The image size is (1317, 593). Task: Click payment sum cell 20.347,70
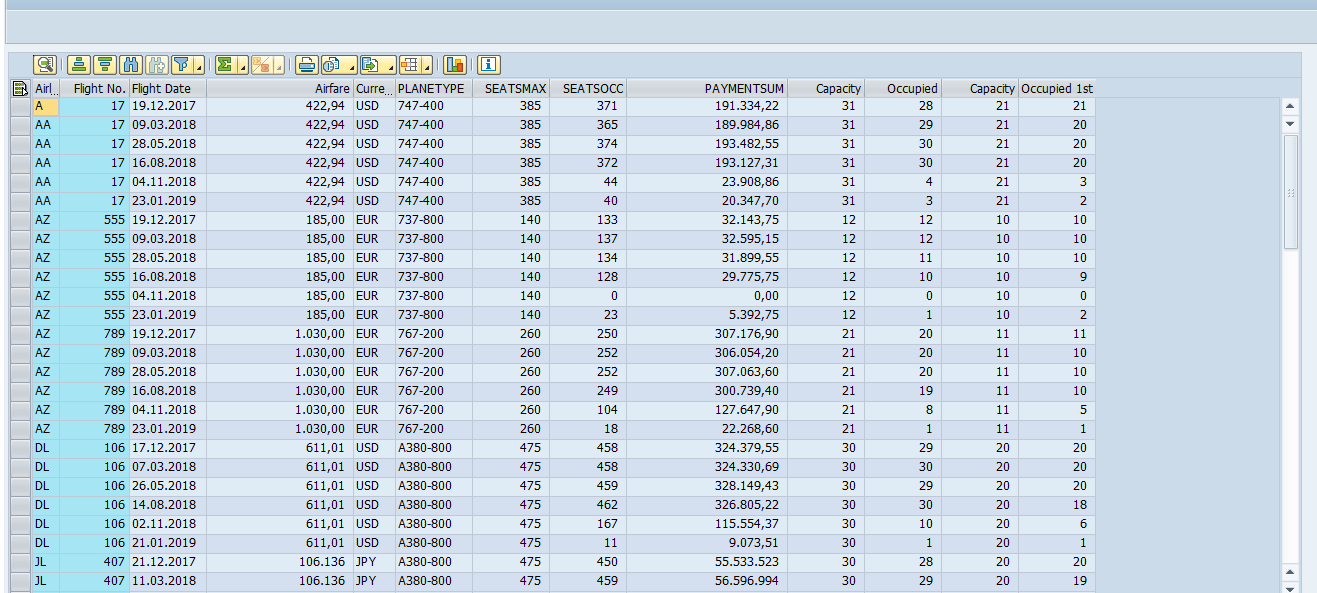point(707,201)
